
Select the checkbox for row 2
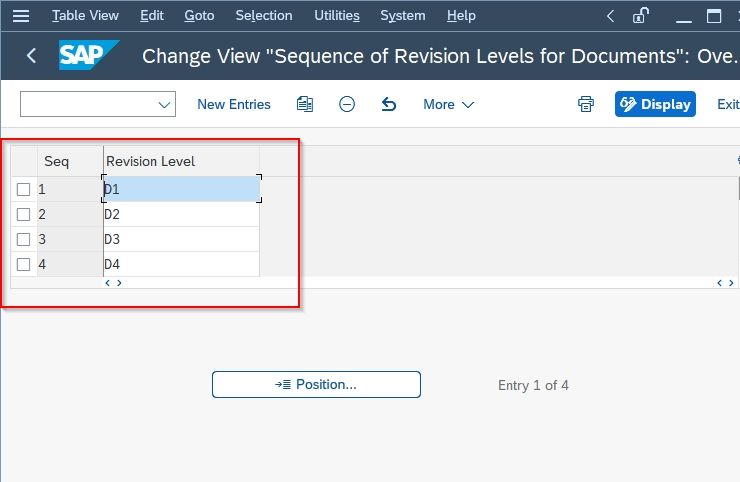(23, 214)
